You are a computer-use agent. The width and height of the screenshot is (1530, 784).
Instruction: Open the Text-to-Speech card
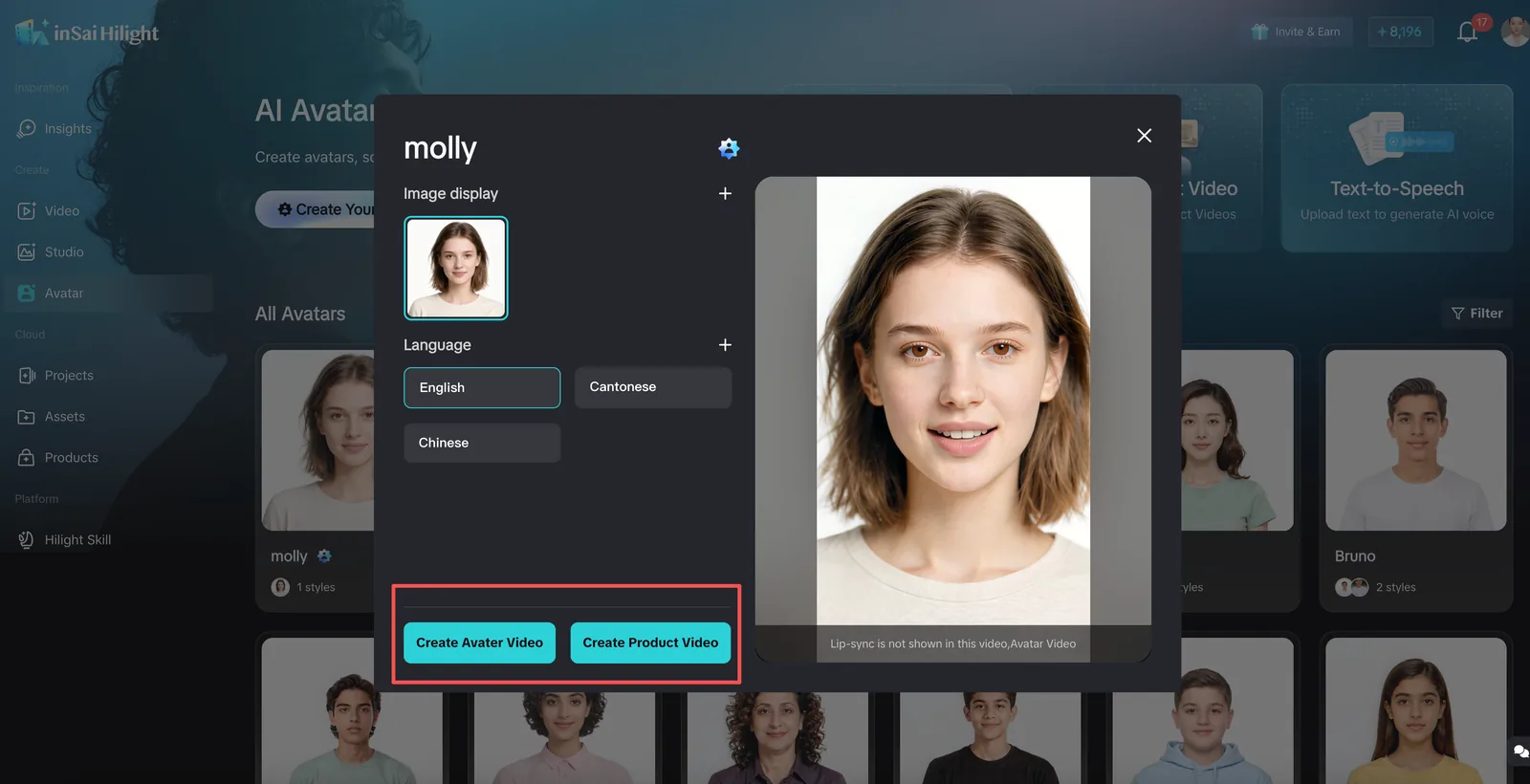[1397, 167]
